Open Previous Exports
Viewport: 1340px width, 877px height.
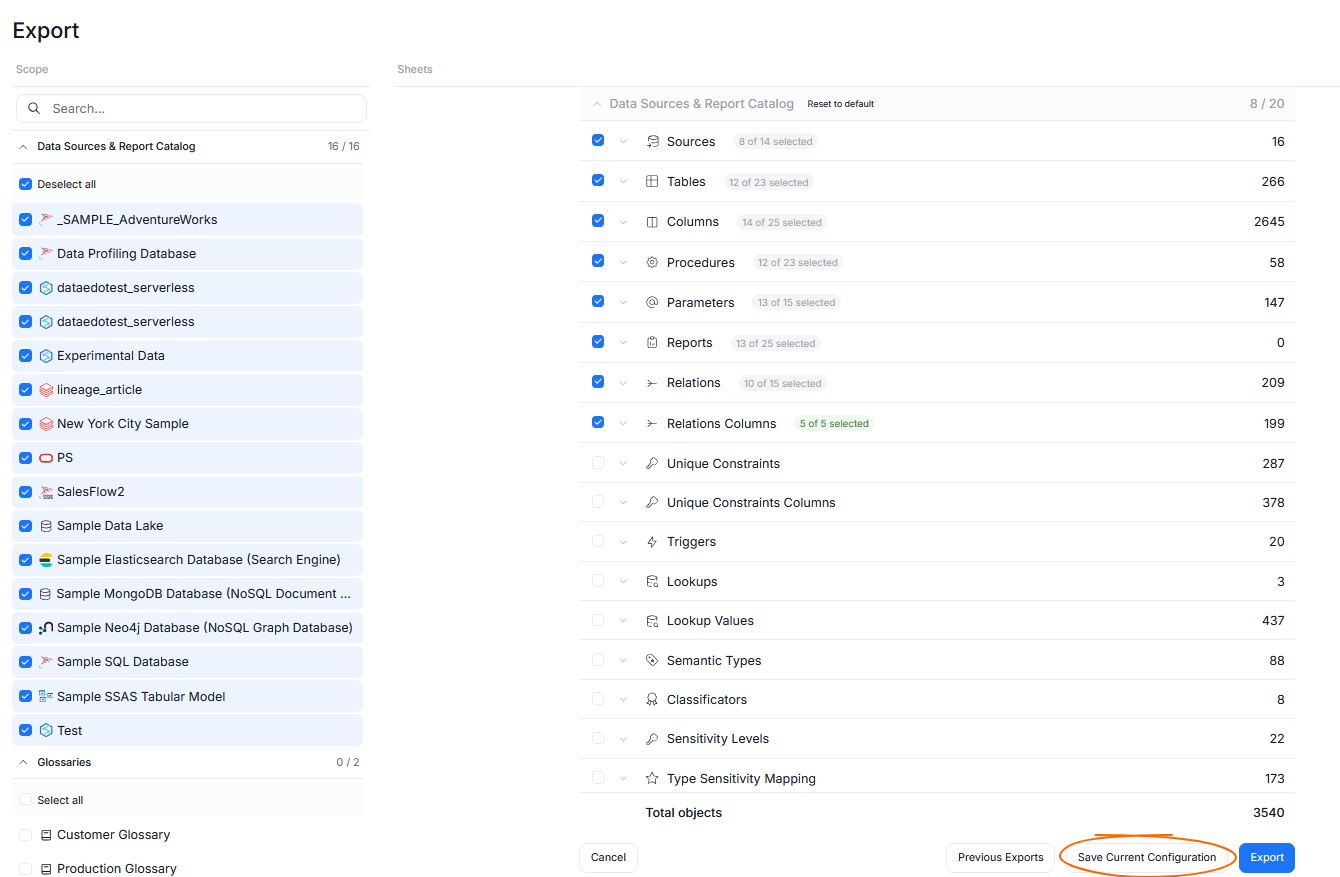click(1000, 857)
